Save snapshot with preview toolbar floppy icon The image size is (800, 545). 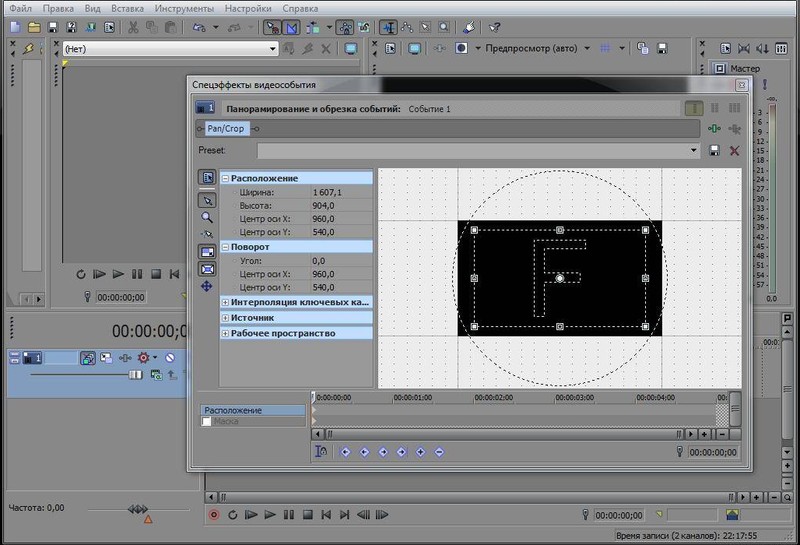coord(662,48)
